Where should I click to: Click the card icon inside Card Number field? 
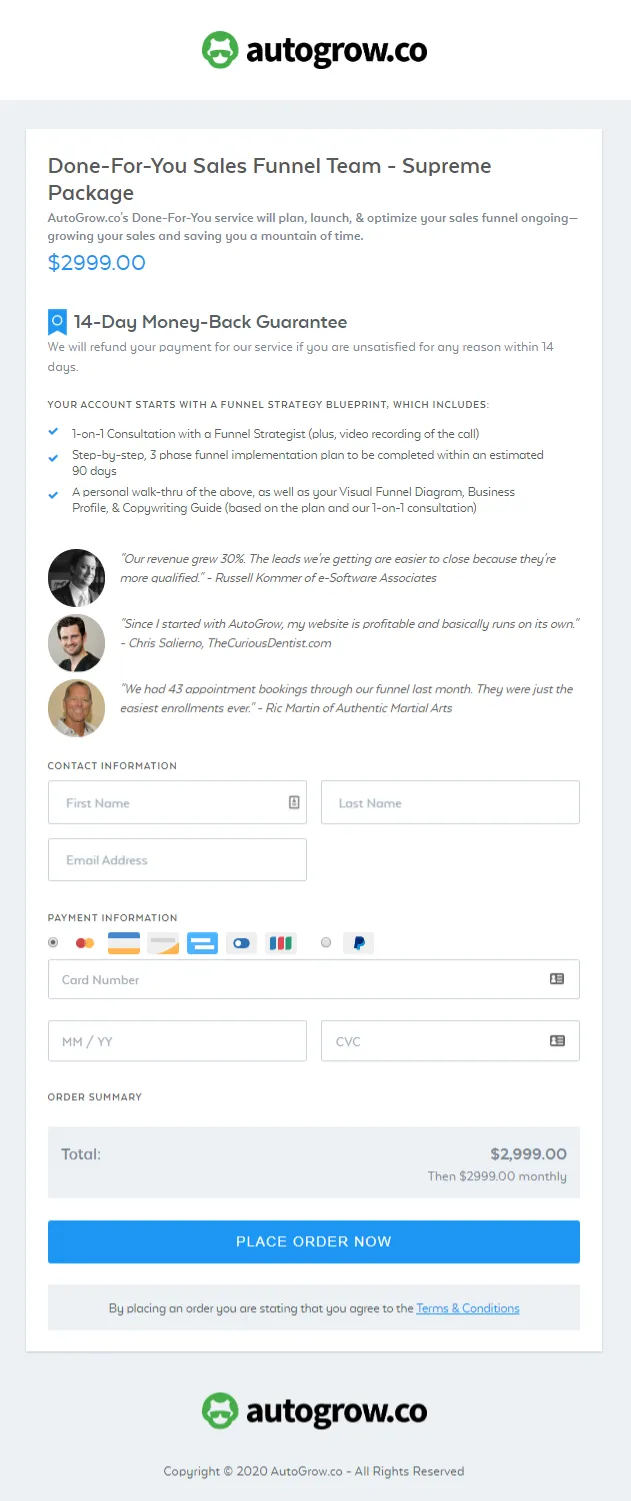coord(557,979)
